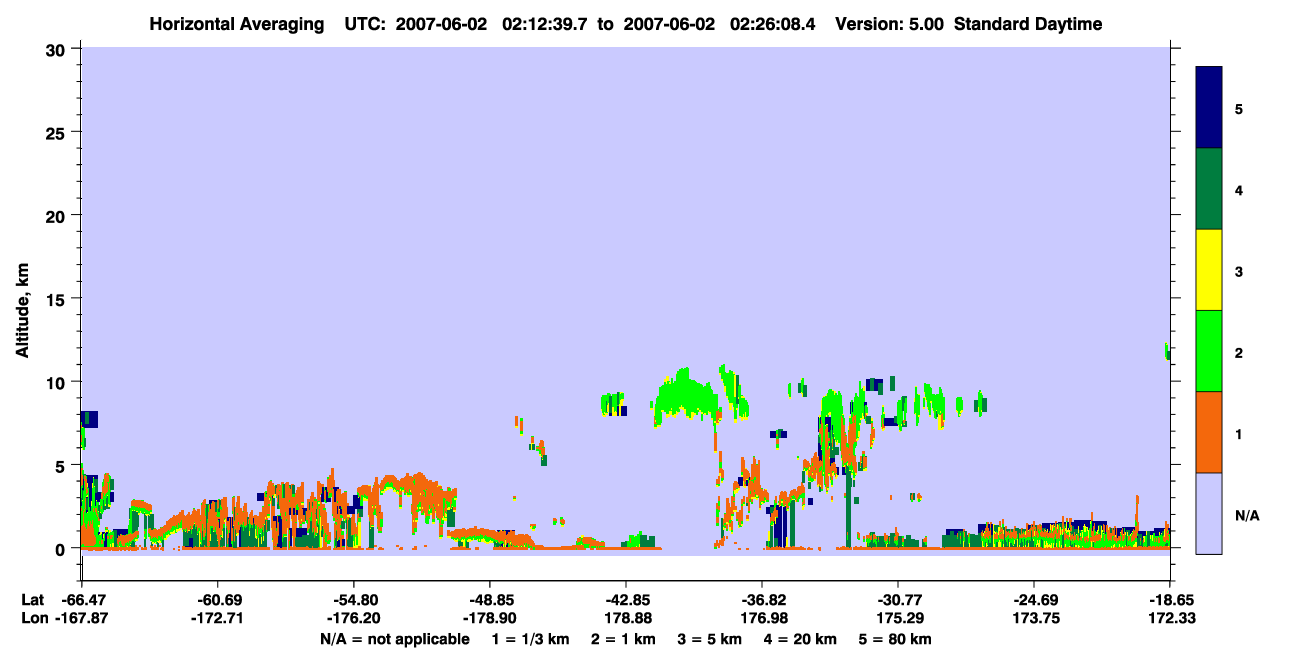
Task: Click the 'Horizontal Averaging' title text
Action: (236, 24)
